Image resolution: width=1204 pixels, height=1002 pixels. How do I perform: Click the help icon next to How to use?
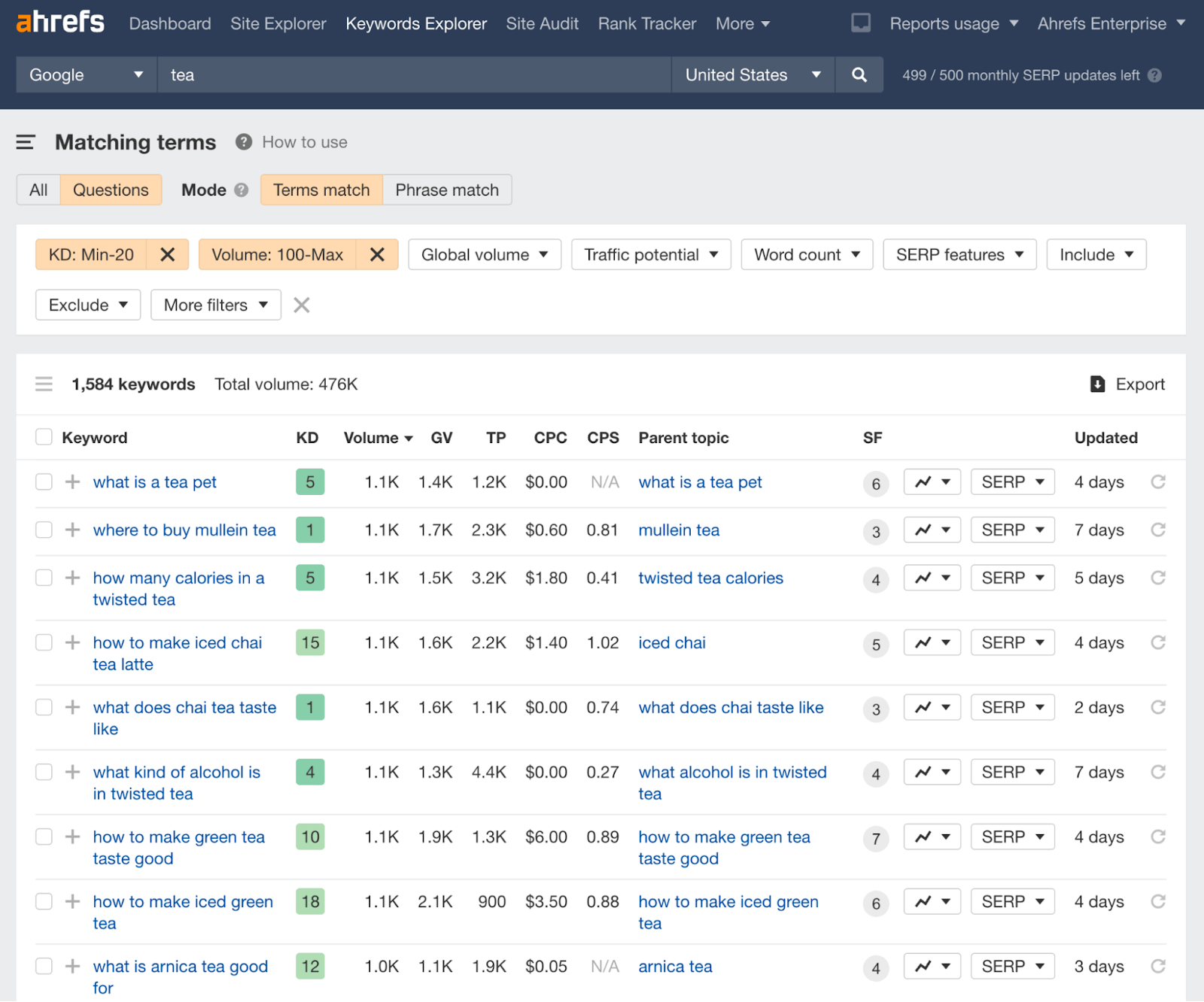(x=242, y=142)
